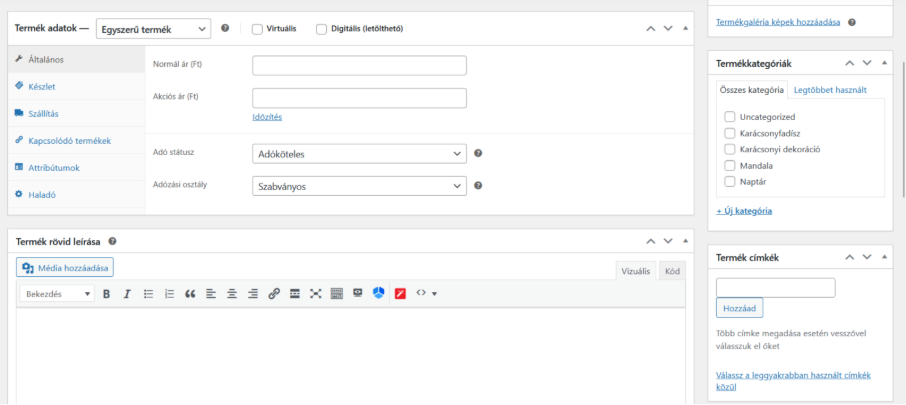The image size is (906, 405).
Task: Insert a numbered list
Action: pyautogui.click(x=169, y=294)
